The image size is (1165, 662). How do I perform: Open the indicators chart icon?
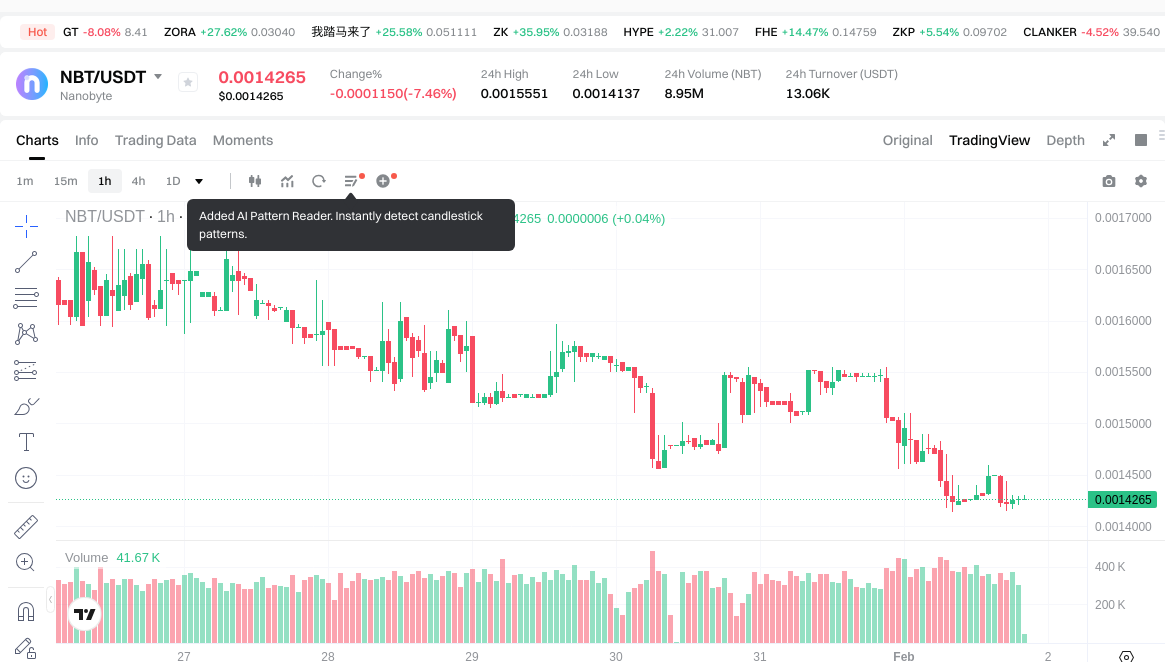pyautogui.click(x=287, y=181)
